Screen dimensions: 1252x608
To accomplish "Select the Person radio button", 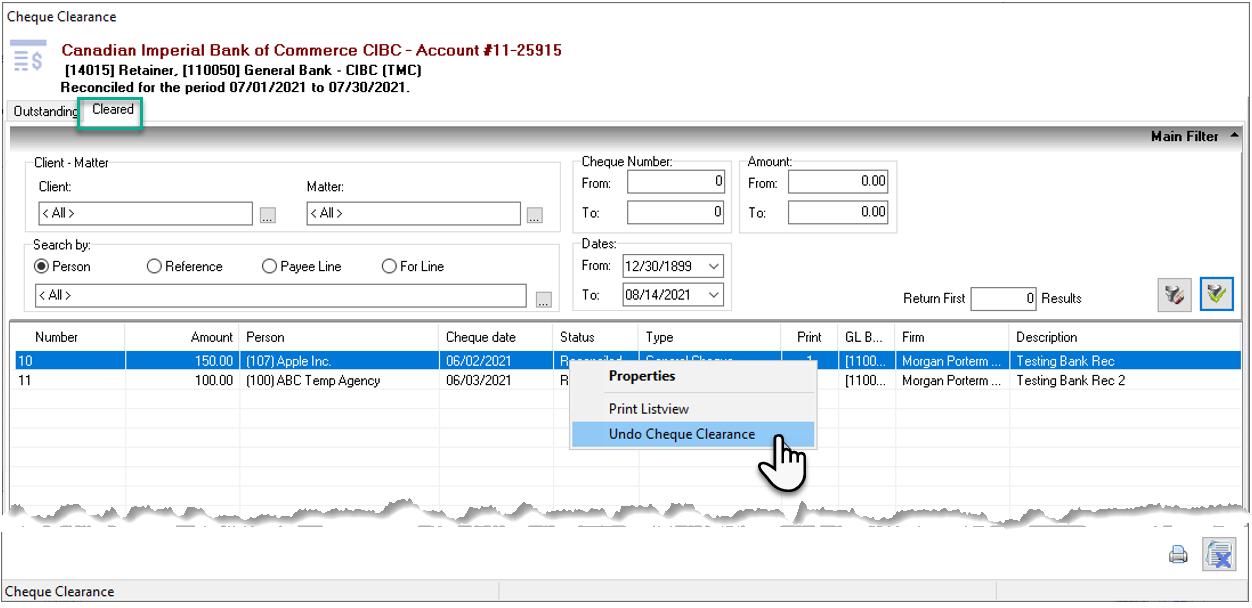I will pyautogui.click(x=62, y=267).
